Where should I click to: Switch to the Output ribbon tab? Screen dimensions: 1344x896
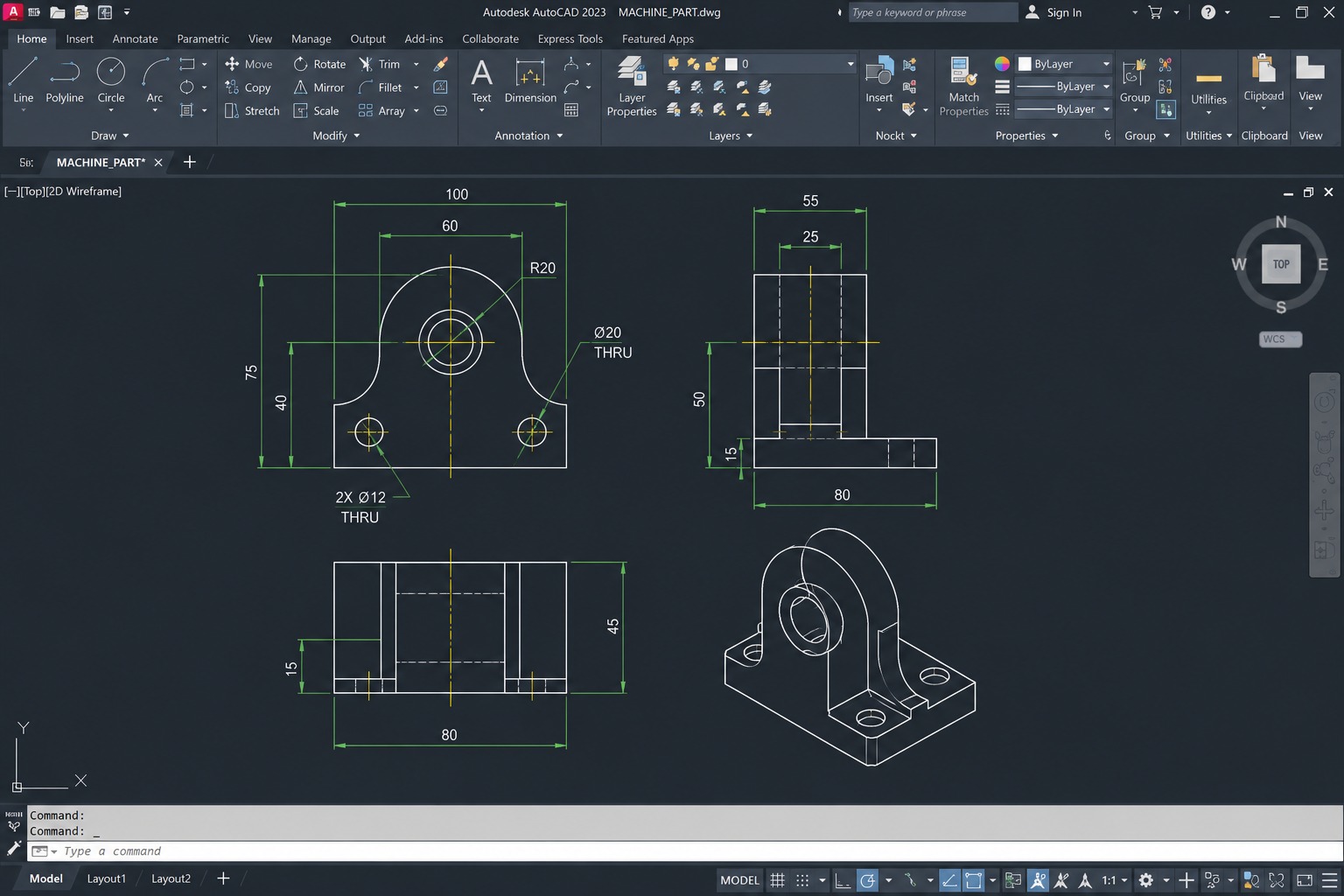coord(367,38)
